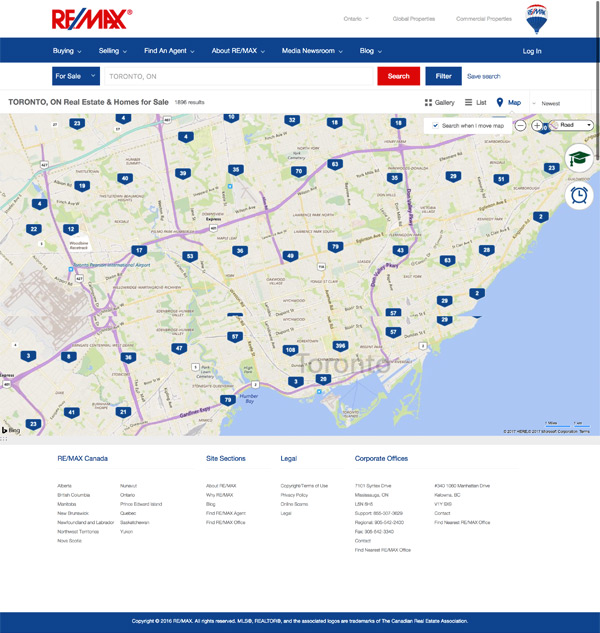Select map cluster marker 19
The image size is (600, 633).
[82, 186]
